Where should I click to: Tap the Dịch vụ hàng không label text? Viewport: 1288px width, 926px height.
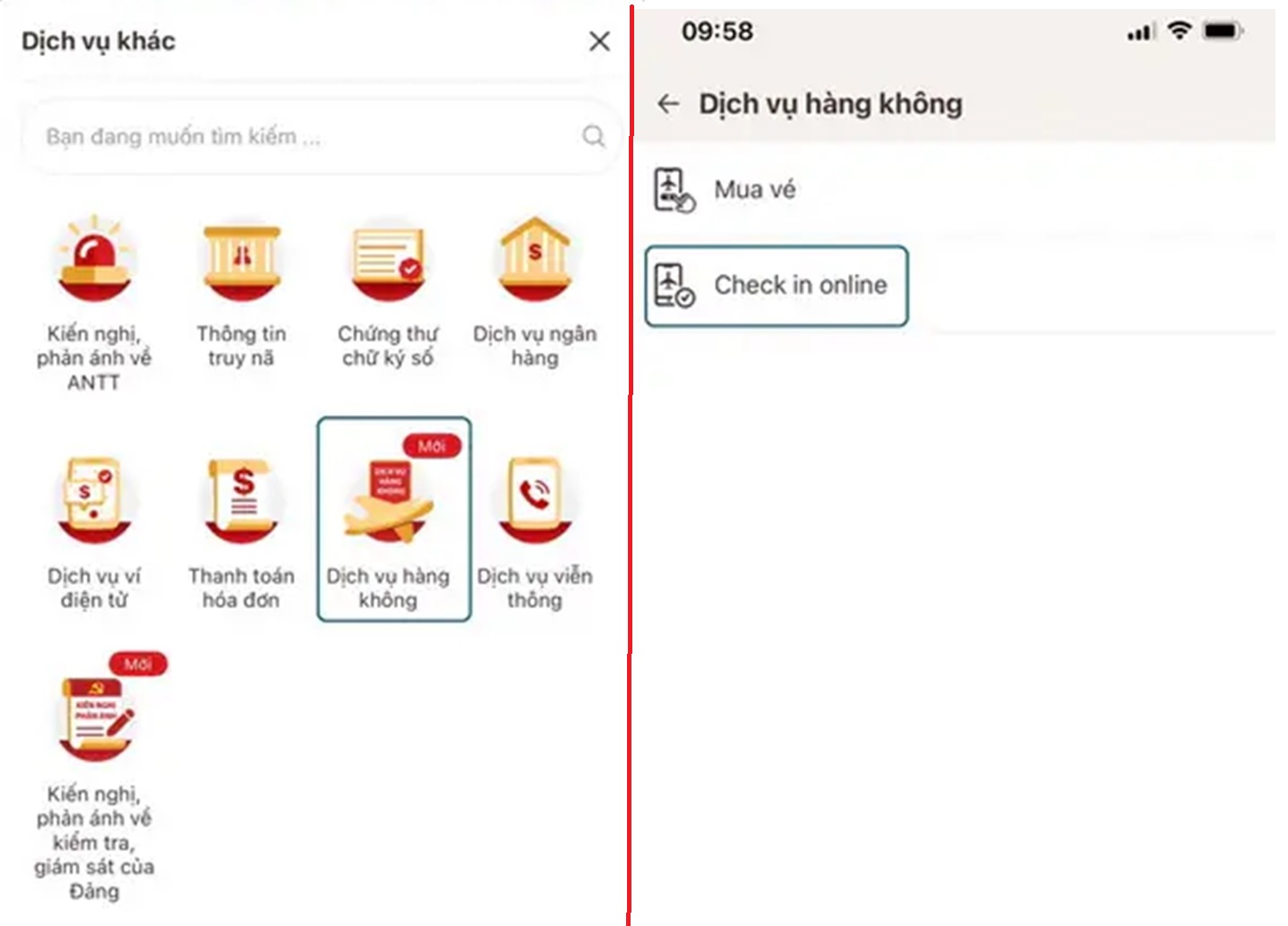388,587
